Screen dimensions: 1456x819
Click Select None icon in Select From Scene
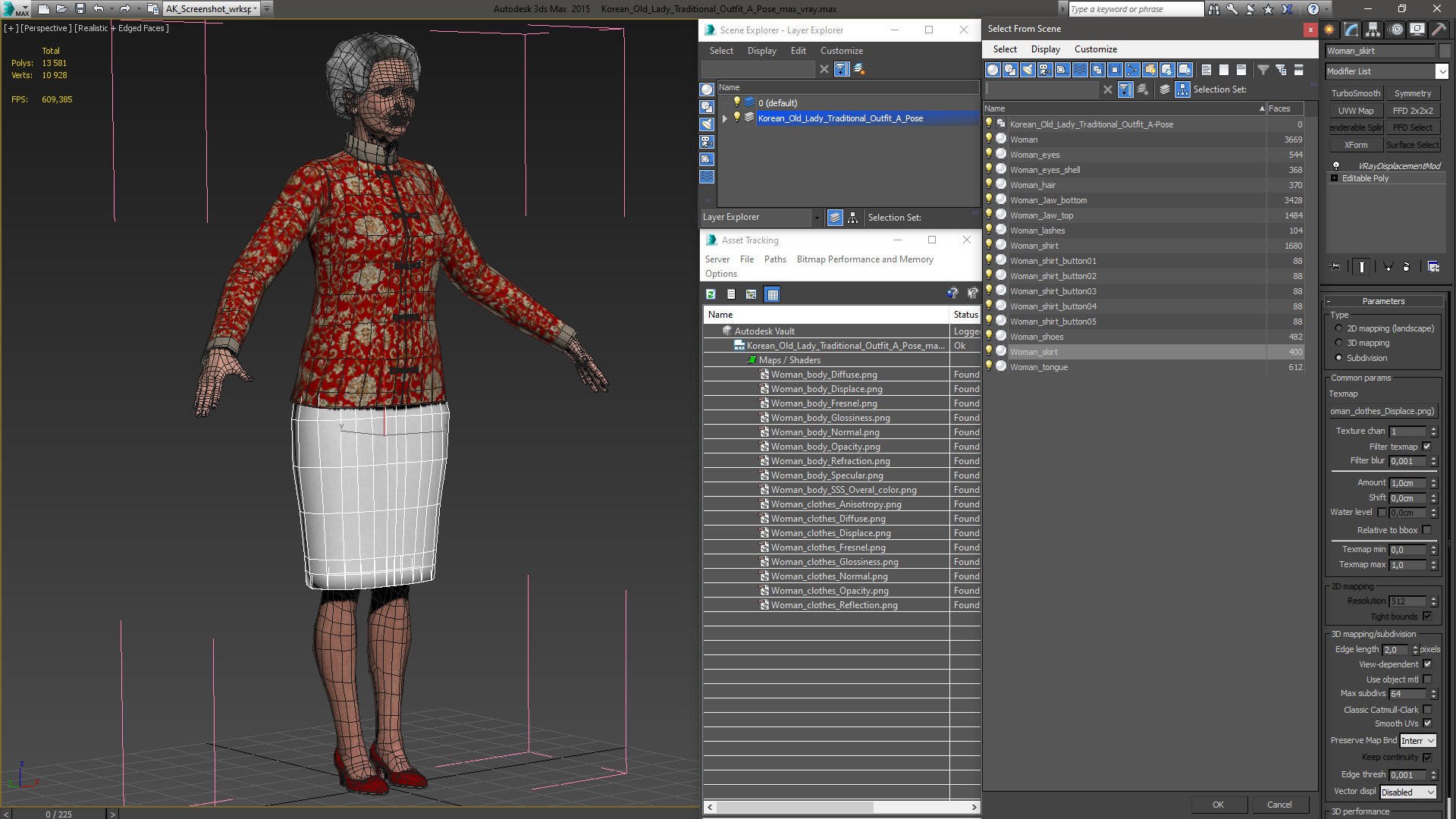click(1224, 70)
